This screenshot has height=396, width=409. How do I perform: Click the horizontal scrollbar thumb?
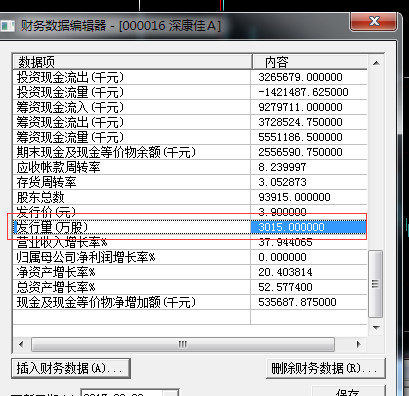click(183, 344)
